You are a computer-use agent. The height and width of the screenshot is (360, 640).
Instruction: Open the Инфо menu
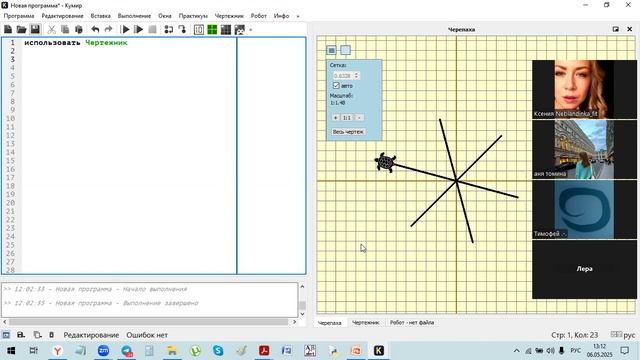pyautogui.click(x=281, y=16)
